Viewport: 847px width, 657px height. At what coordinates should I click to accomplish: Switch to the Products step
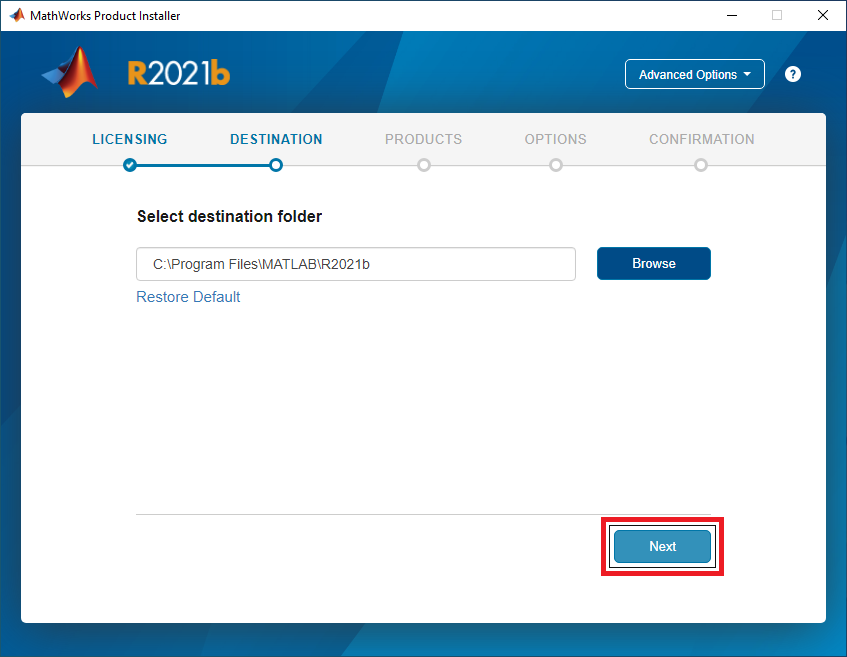423,139
